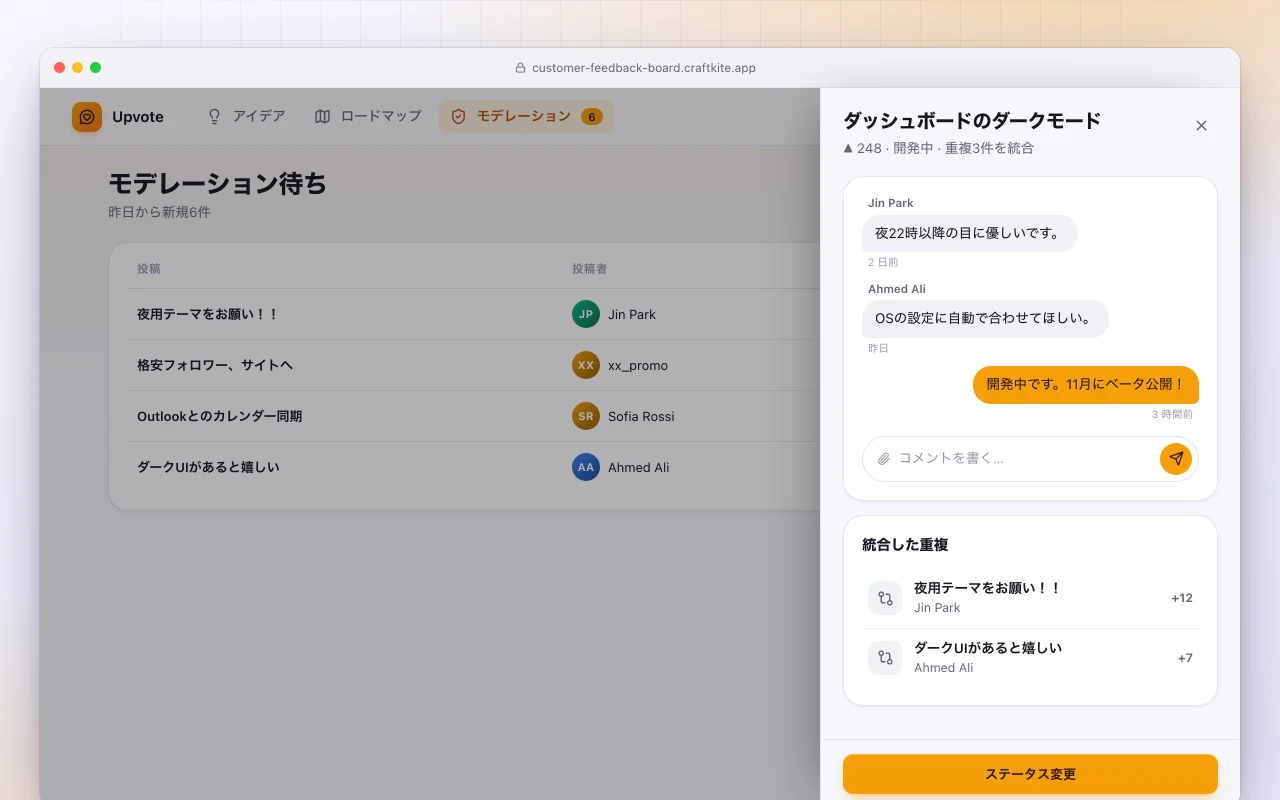The height and width of the screenshot is (800, 1280).
Task: Click xx_promo's name in the table
Action: 638,365
